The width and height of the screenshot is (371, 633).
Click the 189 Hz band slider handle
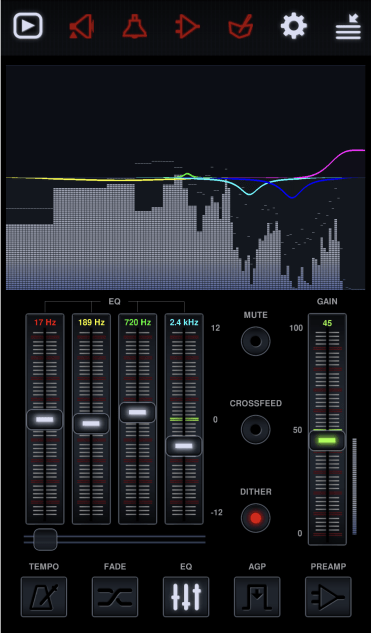tap(91, 423)
